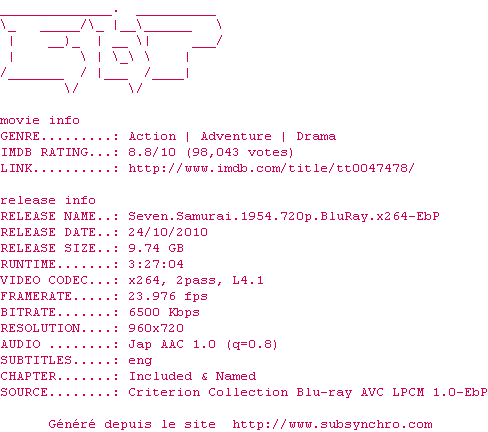488x432 pixels.
Task: Open the imdb.com title link
Action: (x=271, y=168)
